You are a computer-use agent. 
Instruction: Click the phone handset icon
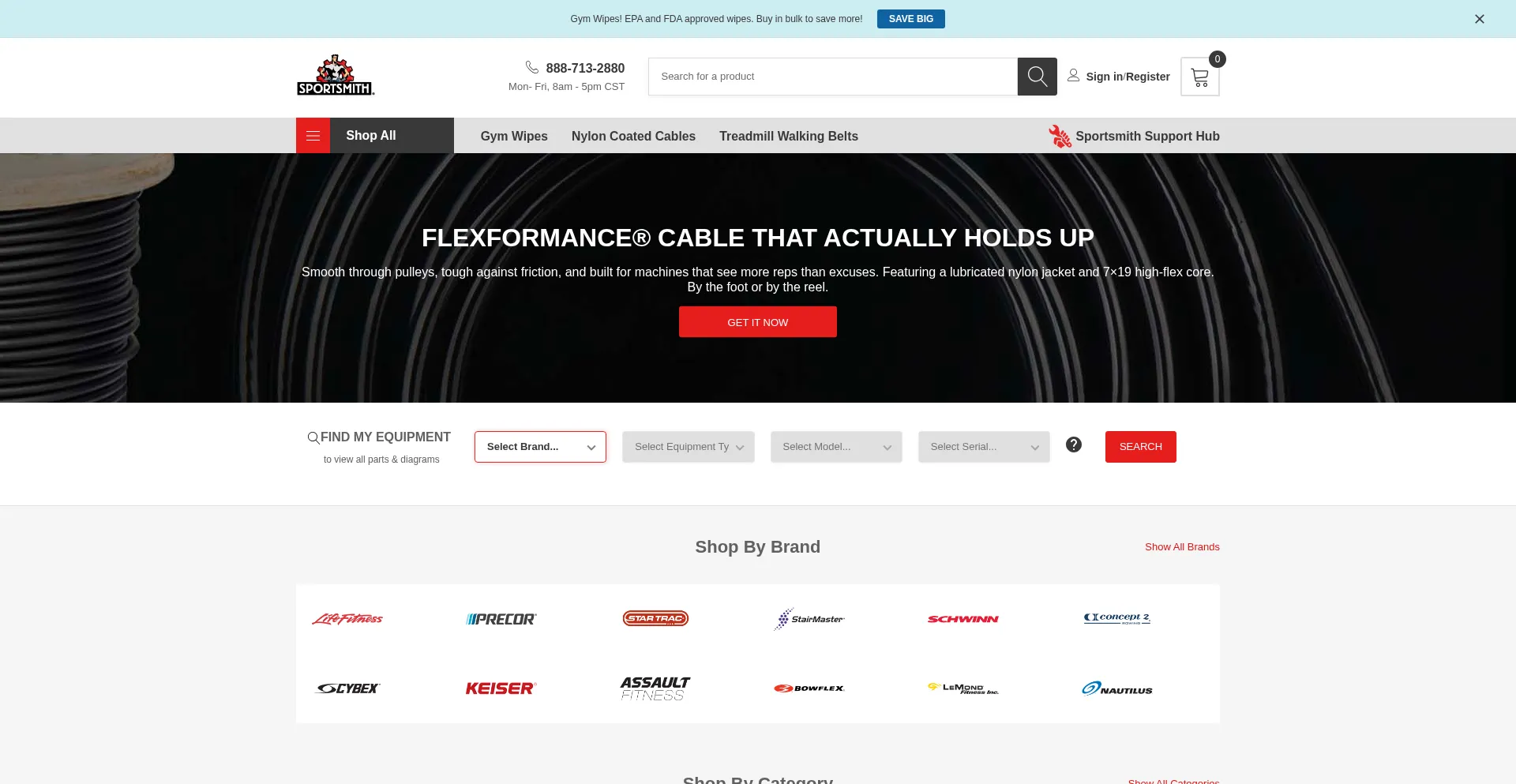pyautogui.click(x=532, y=67)
